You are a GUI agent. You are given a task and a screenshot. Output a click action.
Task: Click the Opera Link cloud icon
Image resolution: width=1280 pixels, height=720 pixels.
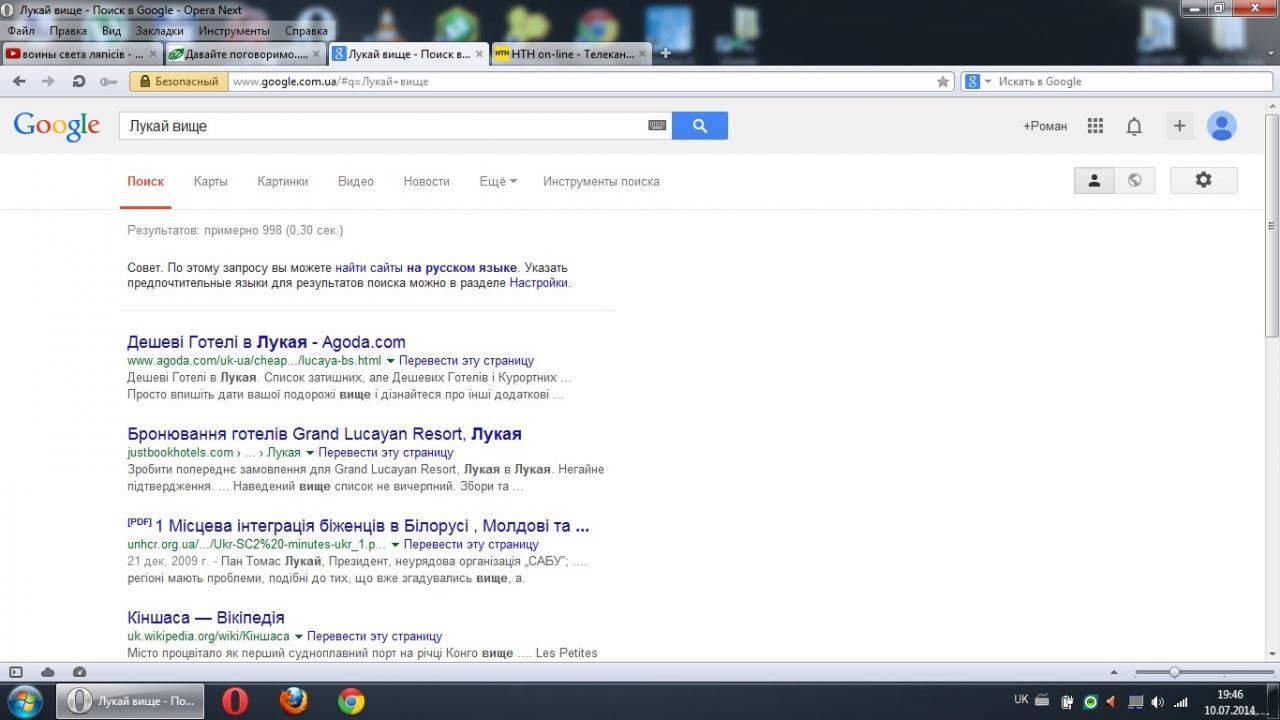click(47, 672)
